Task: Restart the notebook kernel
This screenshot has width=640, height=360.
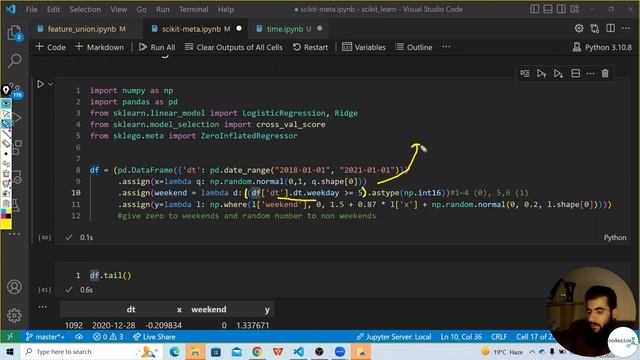Action: (310, 47)
